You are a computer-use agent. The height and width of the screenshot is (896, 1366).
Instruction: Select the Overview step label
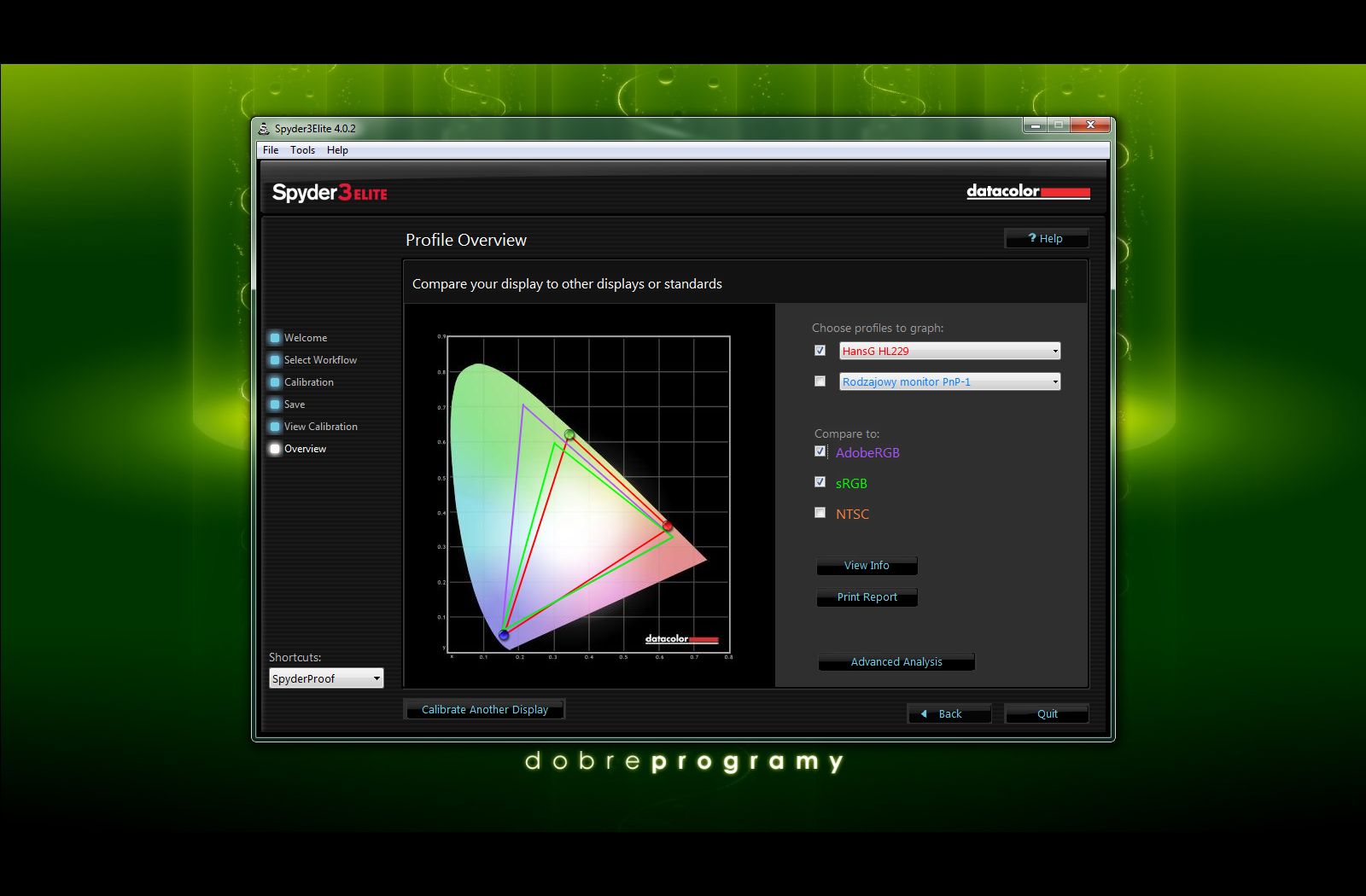306,449
